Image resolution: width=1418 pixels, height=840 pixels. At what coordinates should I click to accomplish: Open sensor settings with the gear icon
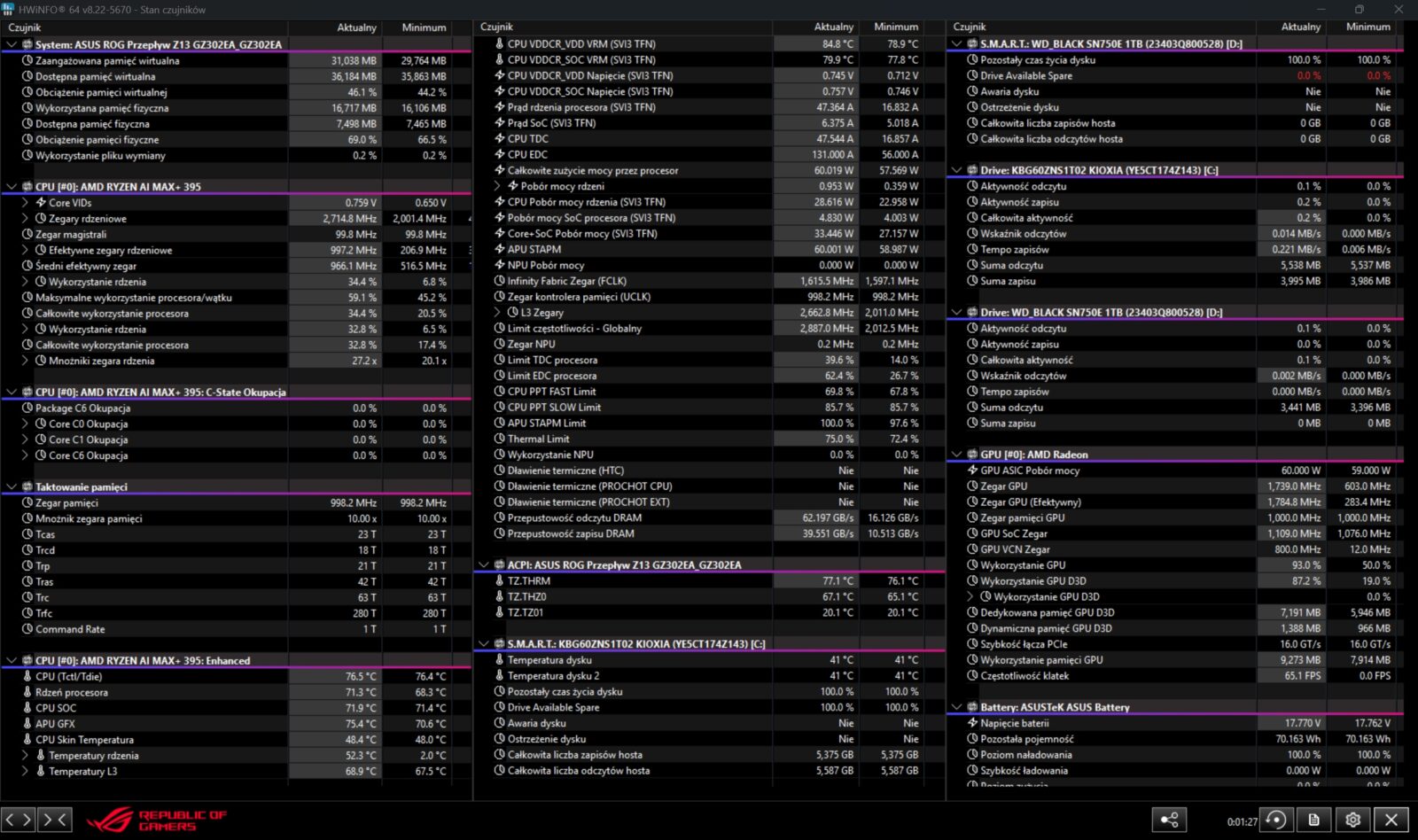point(1352,820)
